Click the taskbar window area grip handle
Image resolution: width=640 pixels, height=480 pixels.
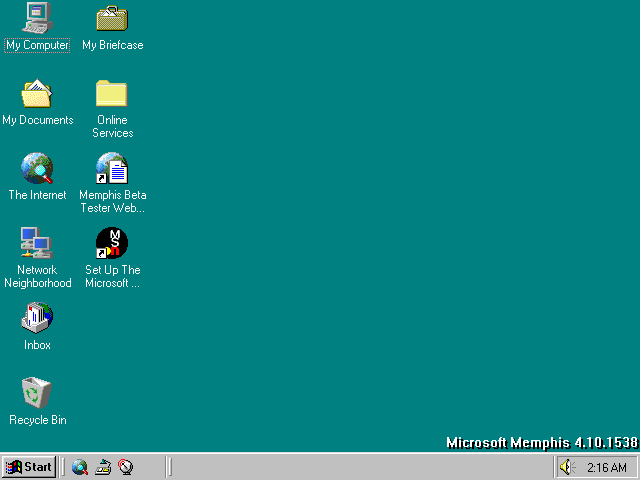point(169,467)
